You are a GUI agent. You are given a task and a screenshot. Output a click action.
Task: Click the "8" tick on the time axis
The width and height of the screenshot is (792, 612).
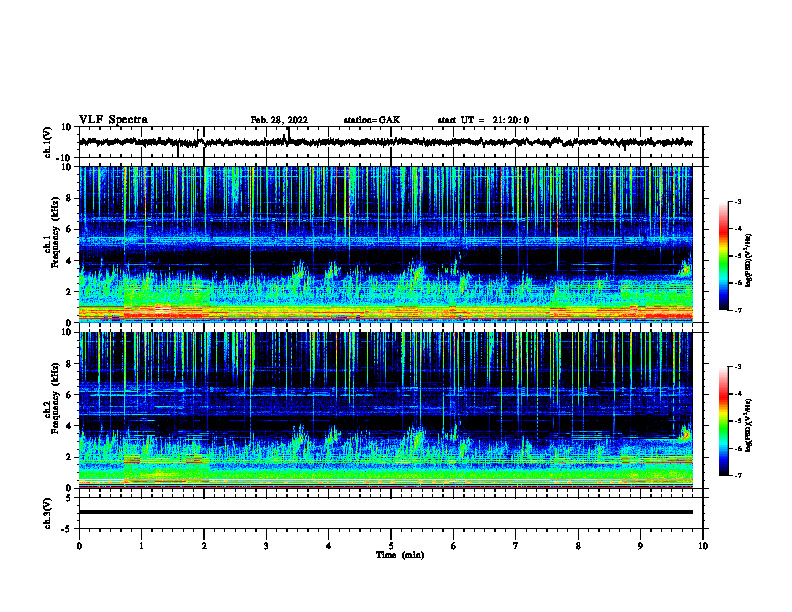tap(578, 546)
